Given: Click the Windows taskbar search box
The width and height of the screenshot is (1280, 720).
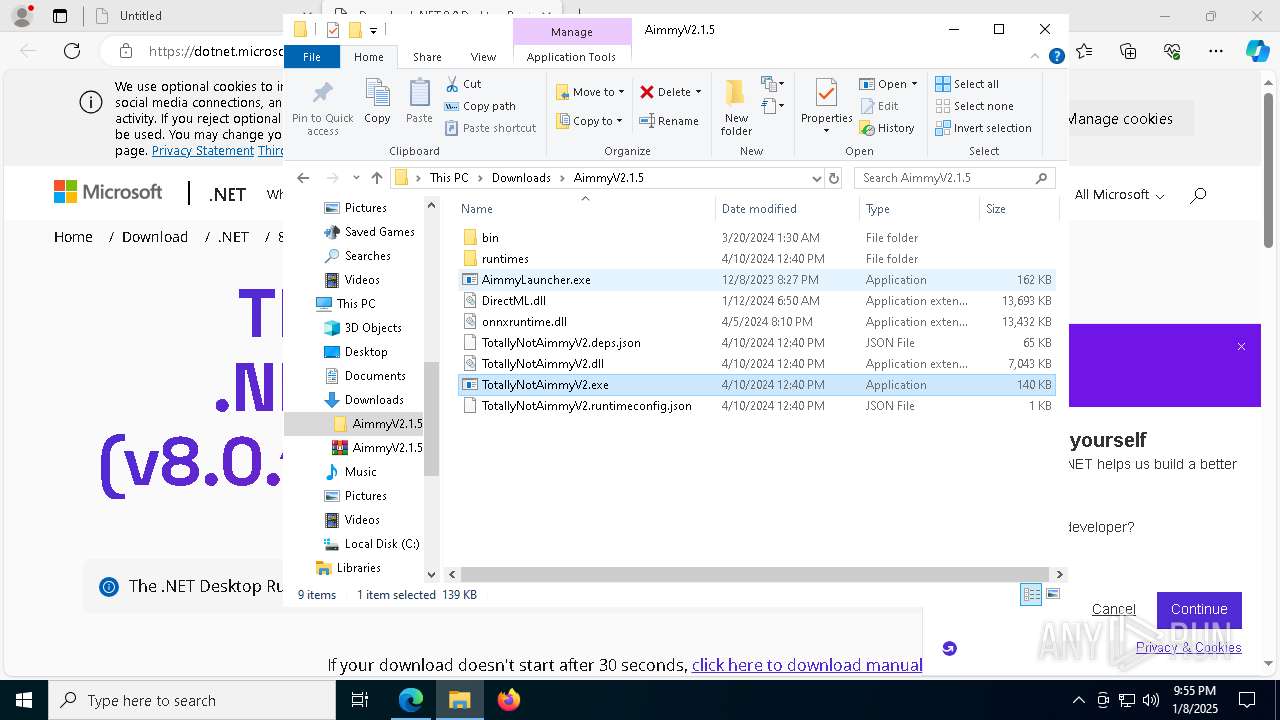Looking at the screenshot, I should [x=192, y=700].
